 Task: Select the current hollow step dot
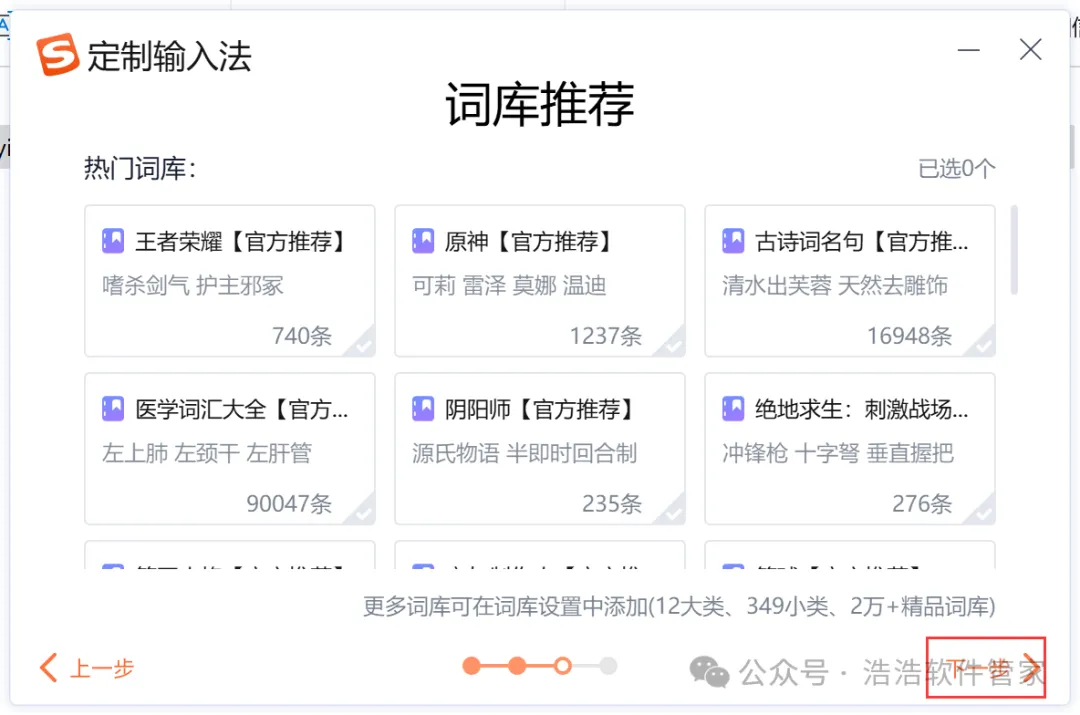(x=563, y=666)
